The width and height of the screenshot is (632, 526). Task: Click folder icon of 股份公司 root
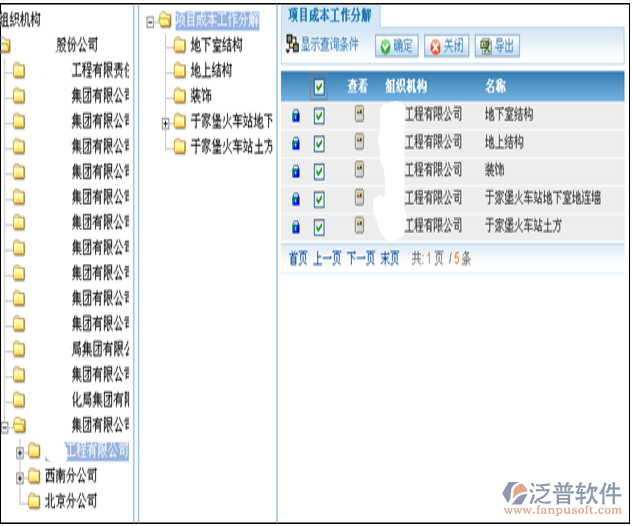(5, 45)
